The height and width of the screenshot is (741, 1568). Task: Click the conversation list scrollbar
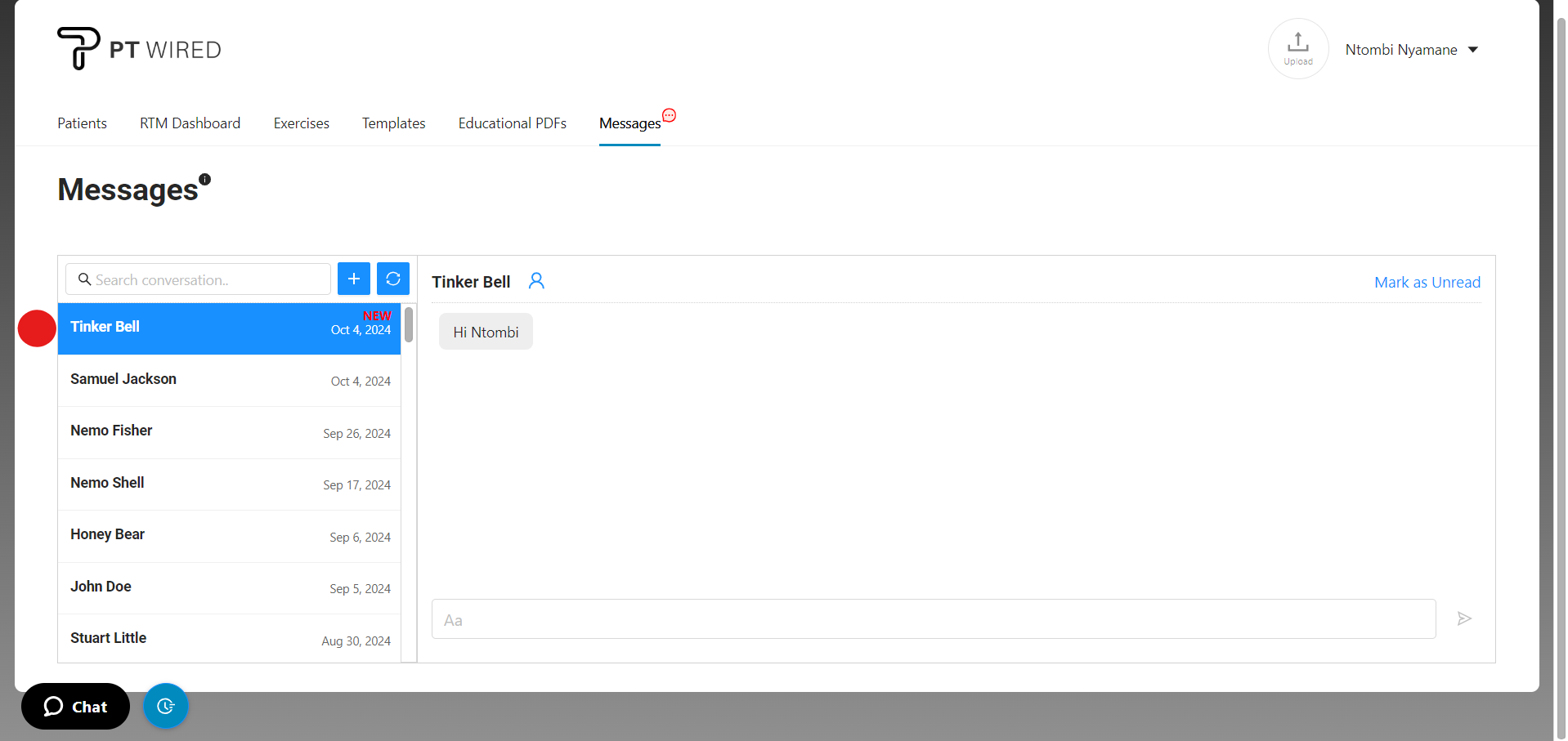(409, 325)
